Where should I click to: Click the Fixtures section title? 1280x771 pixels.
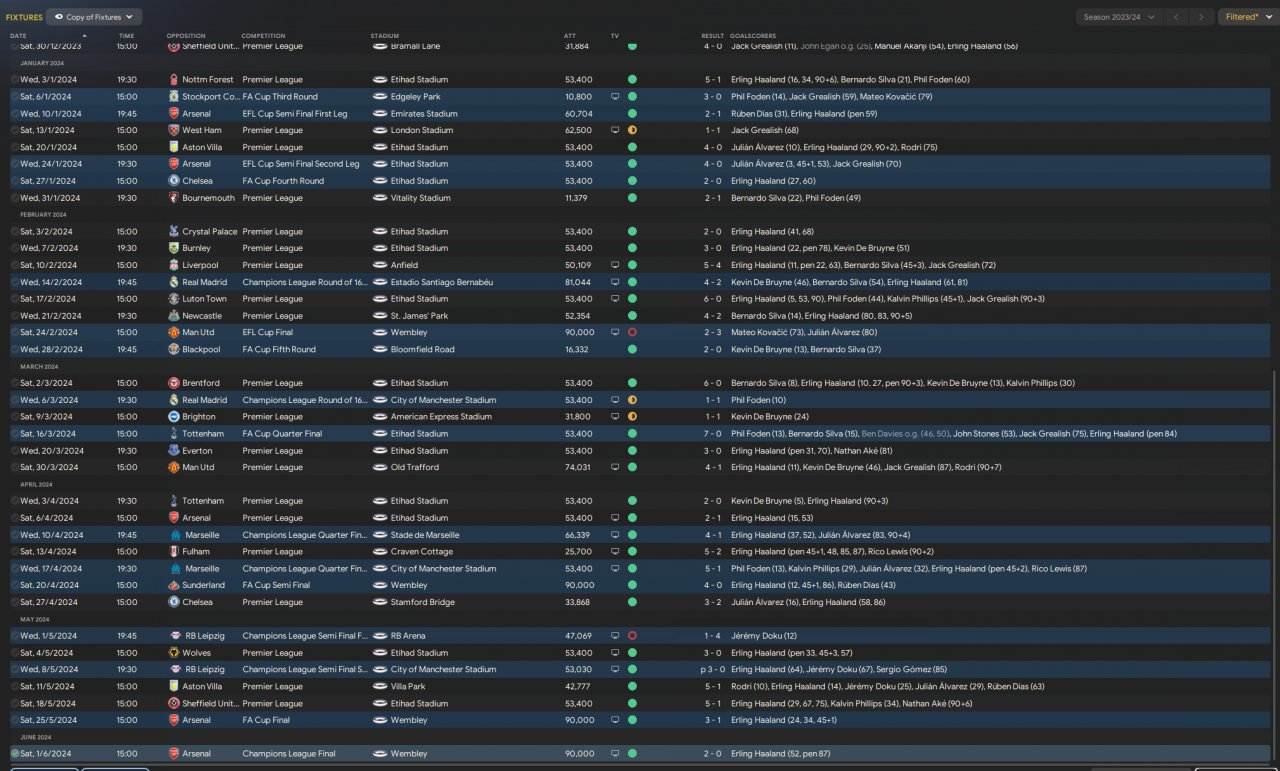pyautogui.click(x=24, y=17)
